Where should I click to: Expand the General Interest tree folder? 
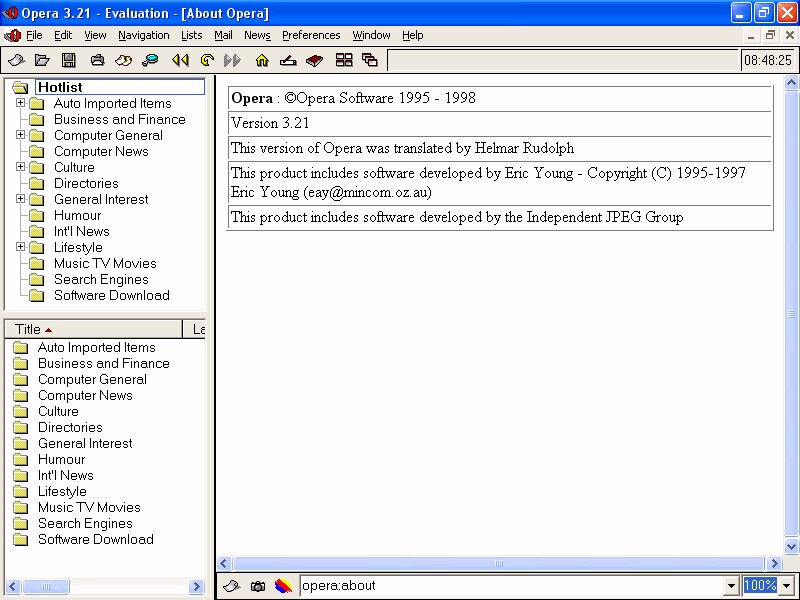(x=20, y=198)
